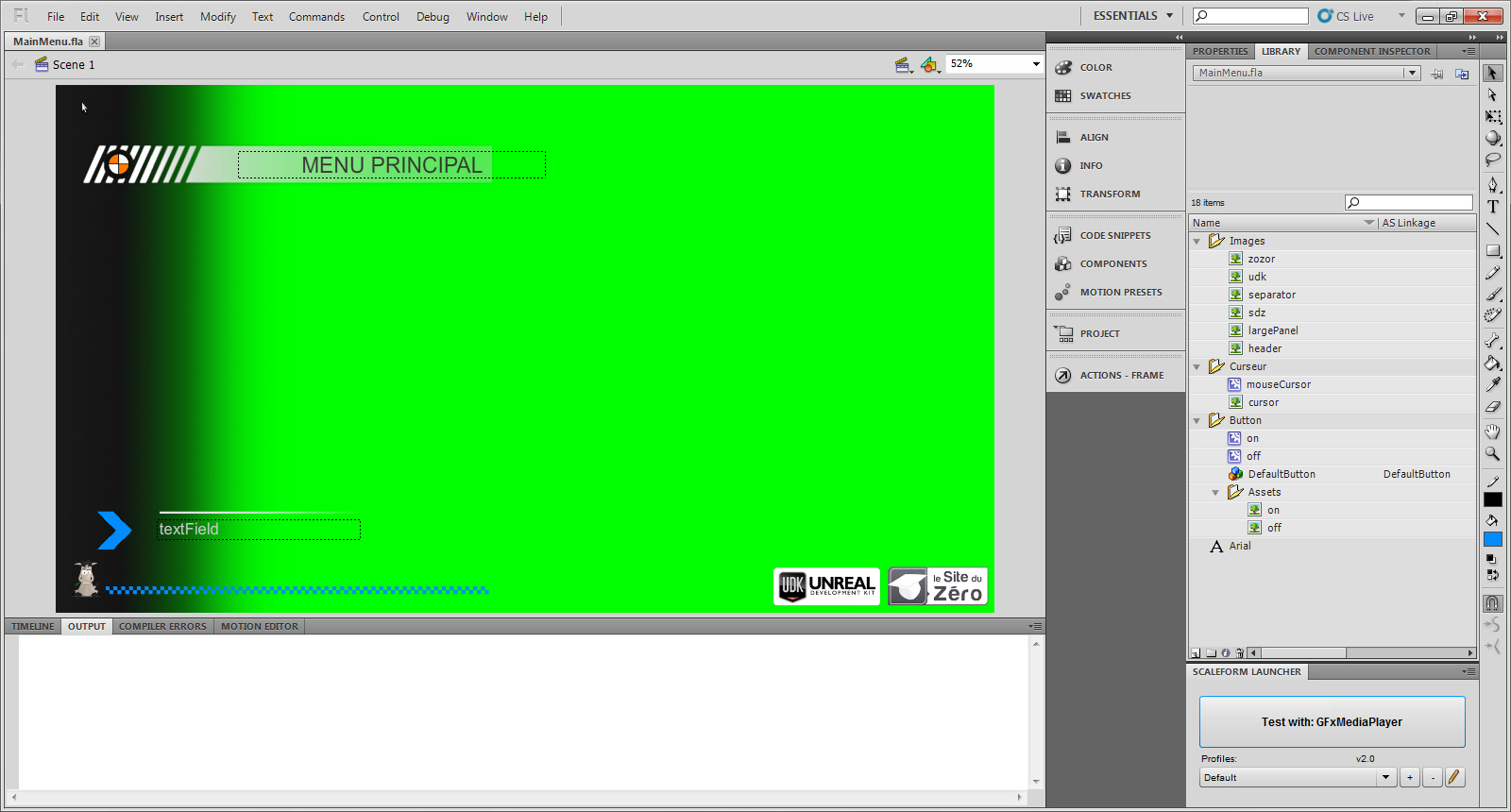Delete selected library item with trash icon
The width and height of the screenshot is (1511, 812).
tap(1240, 652)
